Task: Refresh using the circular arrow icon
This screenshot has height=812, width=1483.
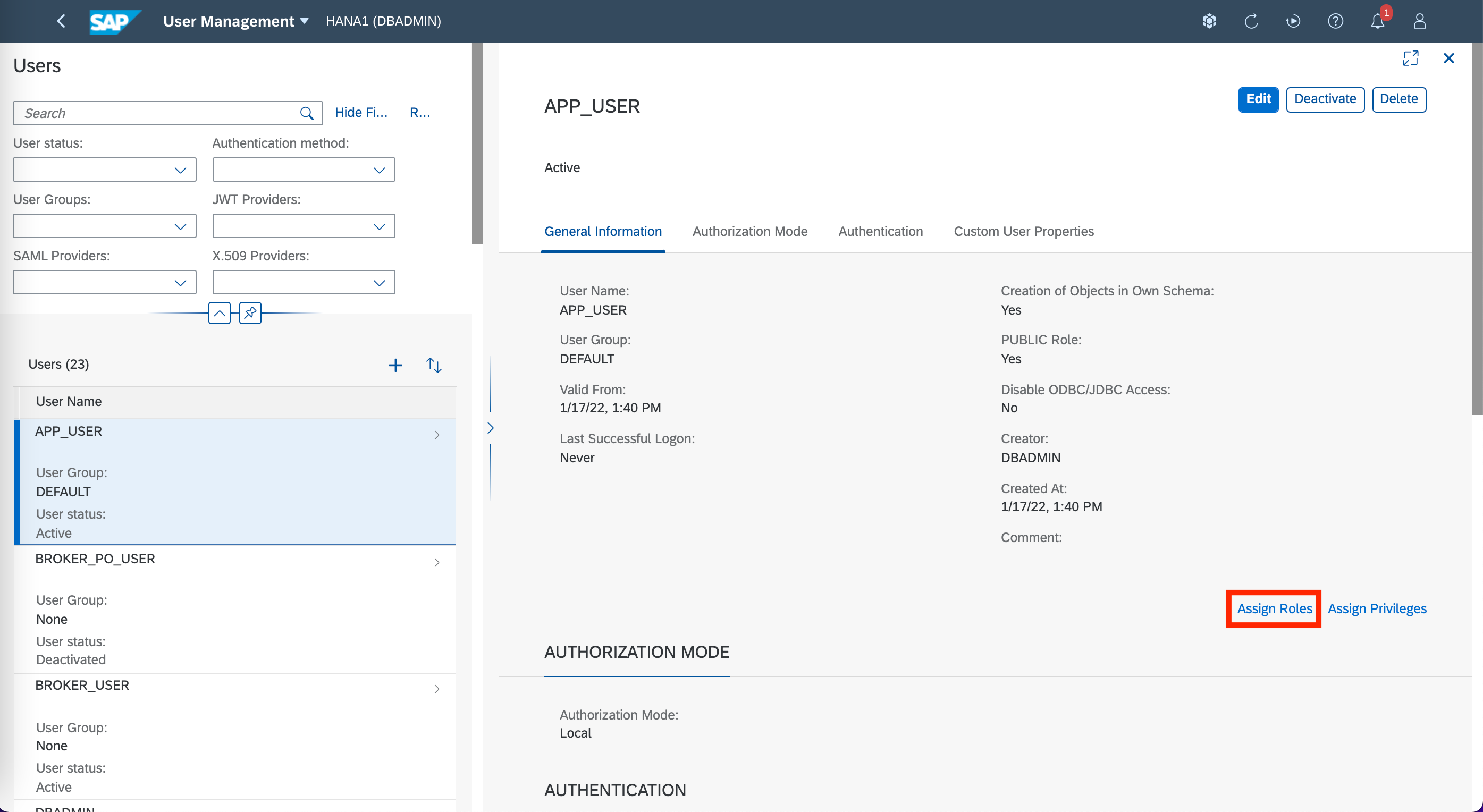Action: pyautogui.click(x=1251, y=21)
